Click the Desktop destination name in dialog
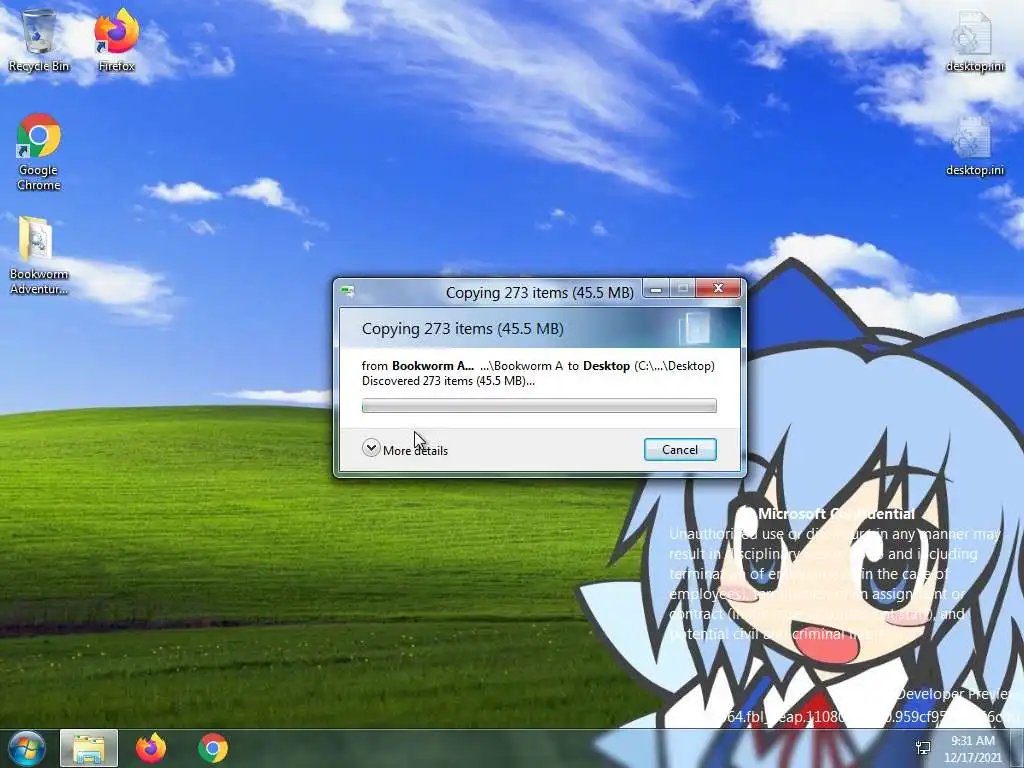Image resolution: width=1024 pixels, height=768 pixels. (606, 366)
